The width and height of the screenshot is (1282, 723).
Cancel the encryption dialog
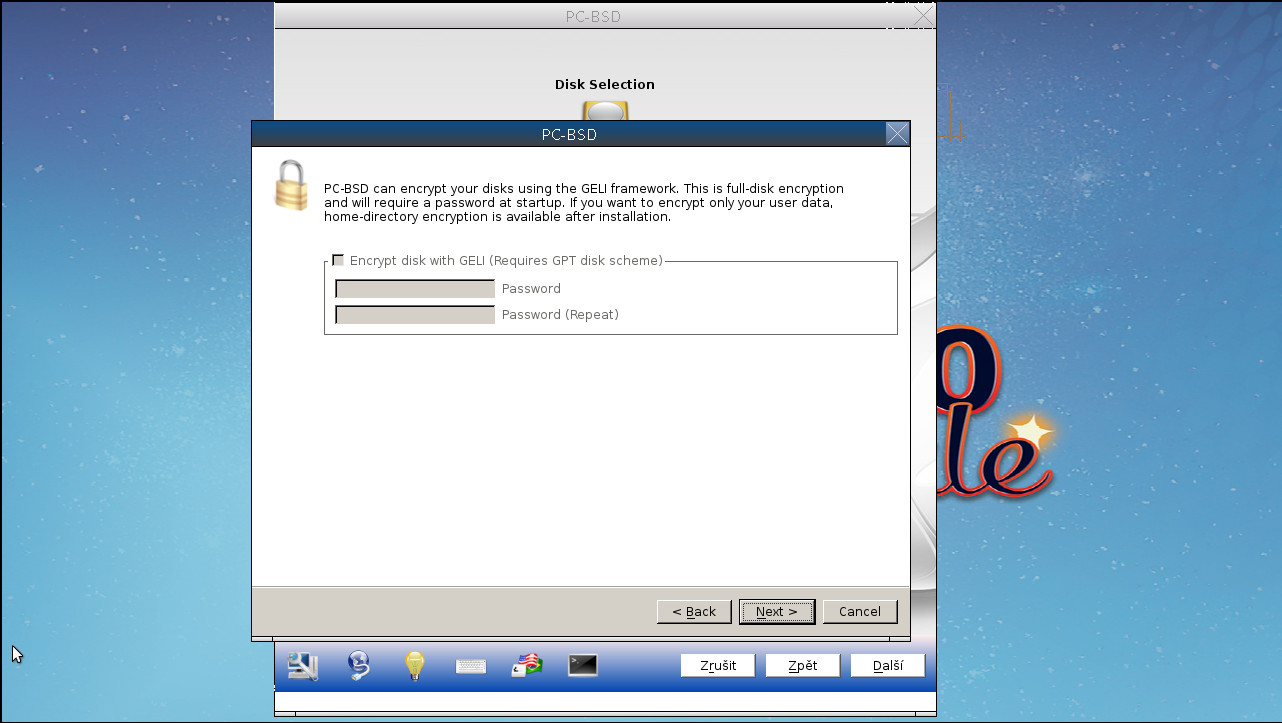[860, 611]
